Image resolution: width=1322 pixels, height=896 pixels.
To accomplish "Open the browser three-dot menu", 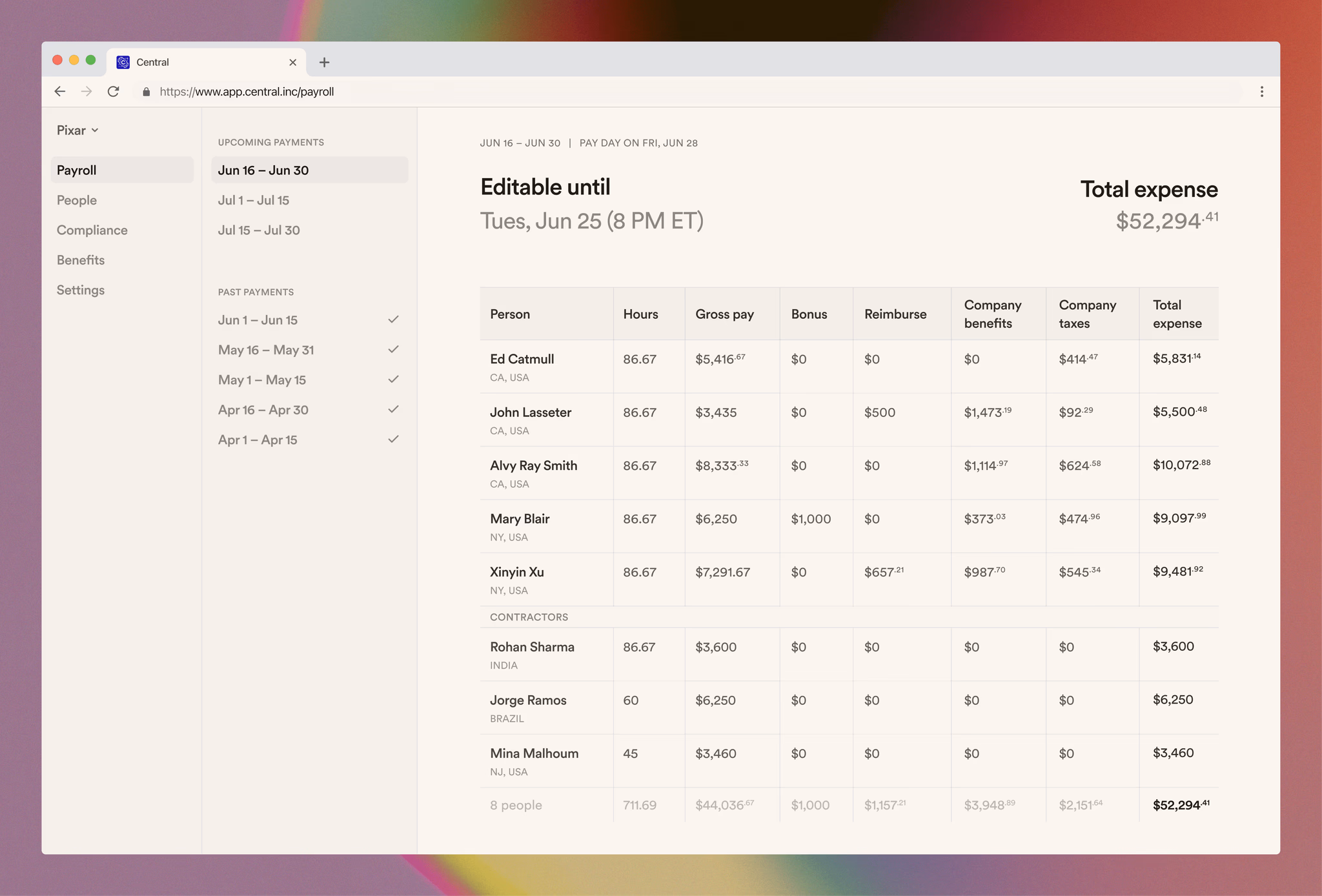I will coord(1261,92).
